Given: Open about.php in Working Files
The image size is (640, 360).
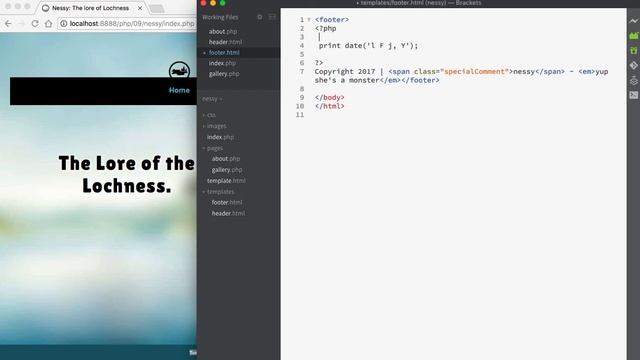Looking at the screenshot, I should coord(222,31).
